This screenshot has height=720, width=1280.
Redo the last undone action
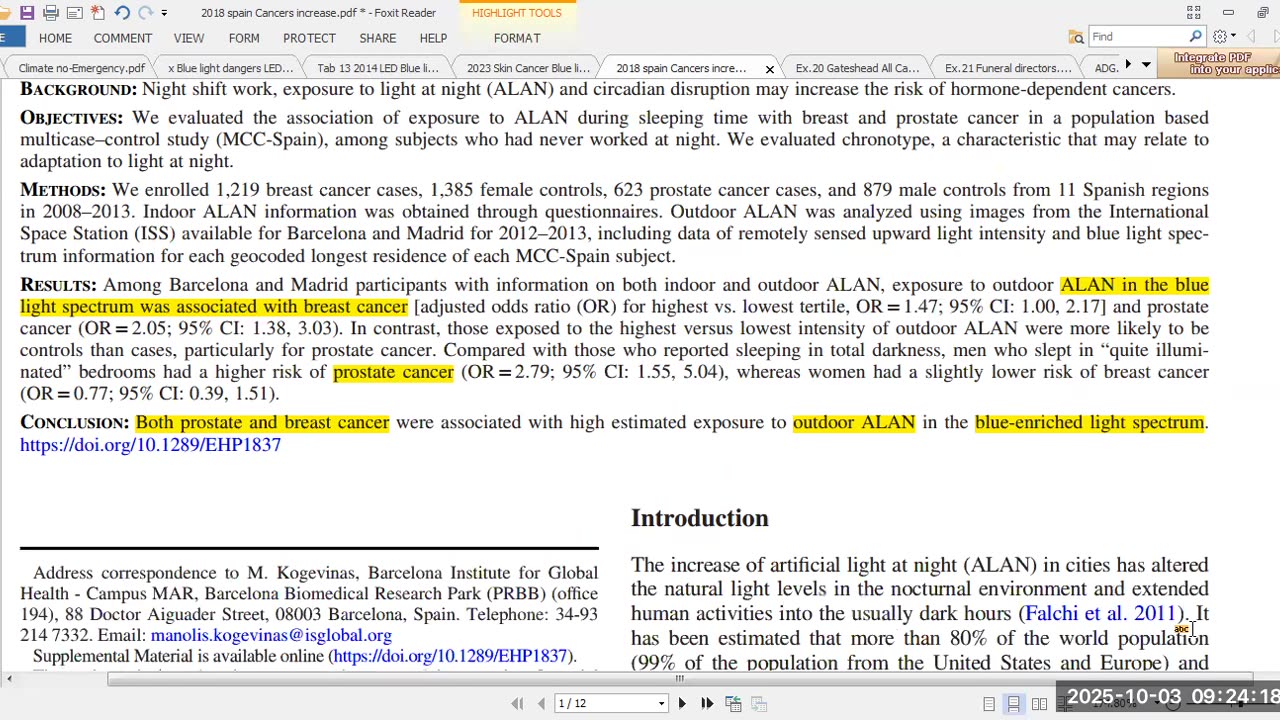(x=146, y=13)
